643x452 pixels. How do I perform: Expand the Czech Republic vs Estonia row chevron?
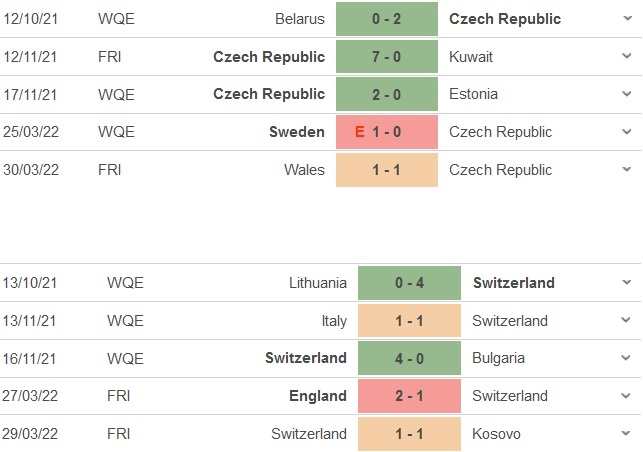click(627, 94)
